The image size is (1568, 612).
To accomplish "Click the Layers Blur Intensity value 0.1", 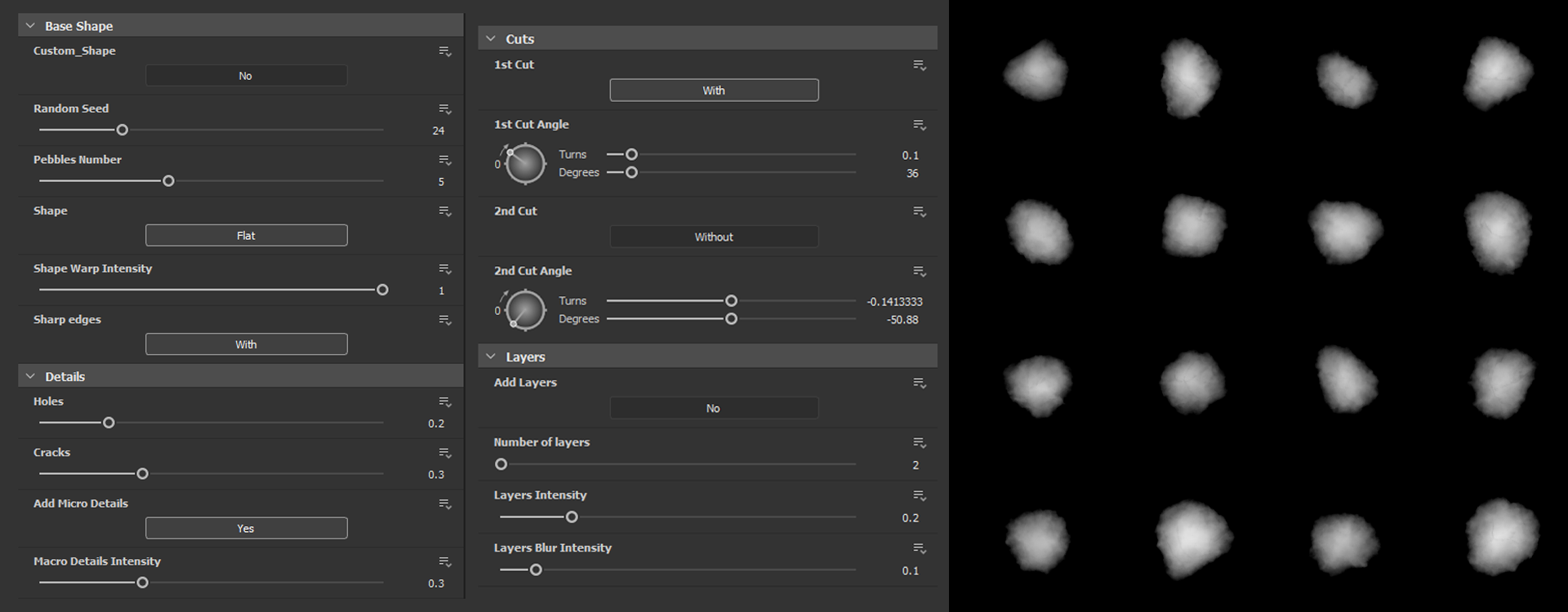I will (911, 571).
